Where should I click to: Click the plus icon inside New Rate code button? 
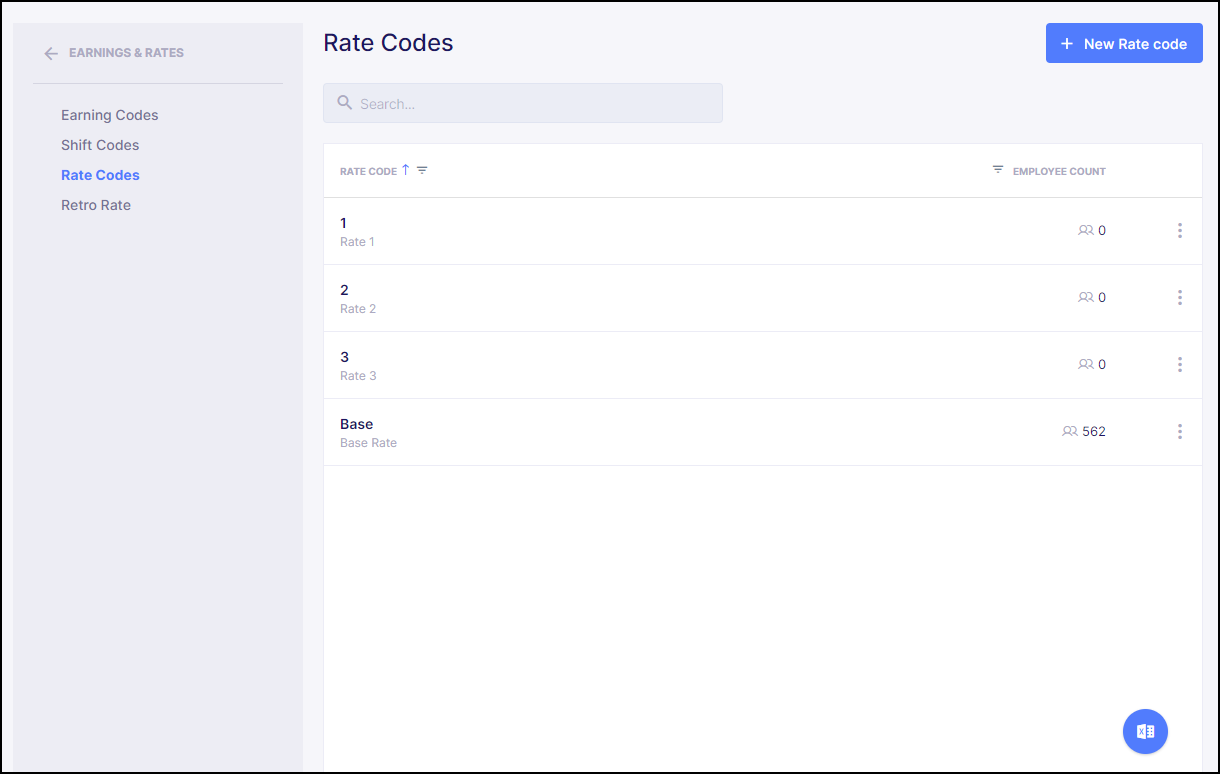(1067, 43)
